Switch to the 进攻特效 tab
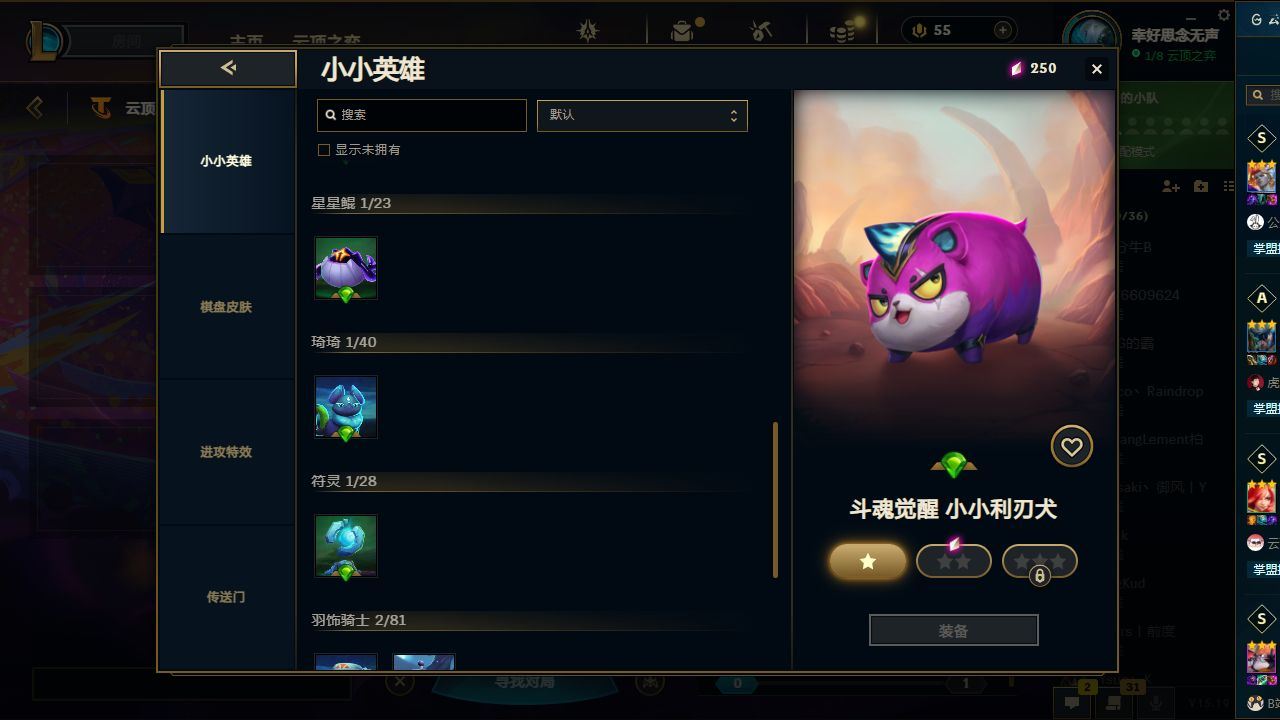This screenshot has height=720, width=1280. pyautogui.click(x=226, y=452)
